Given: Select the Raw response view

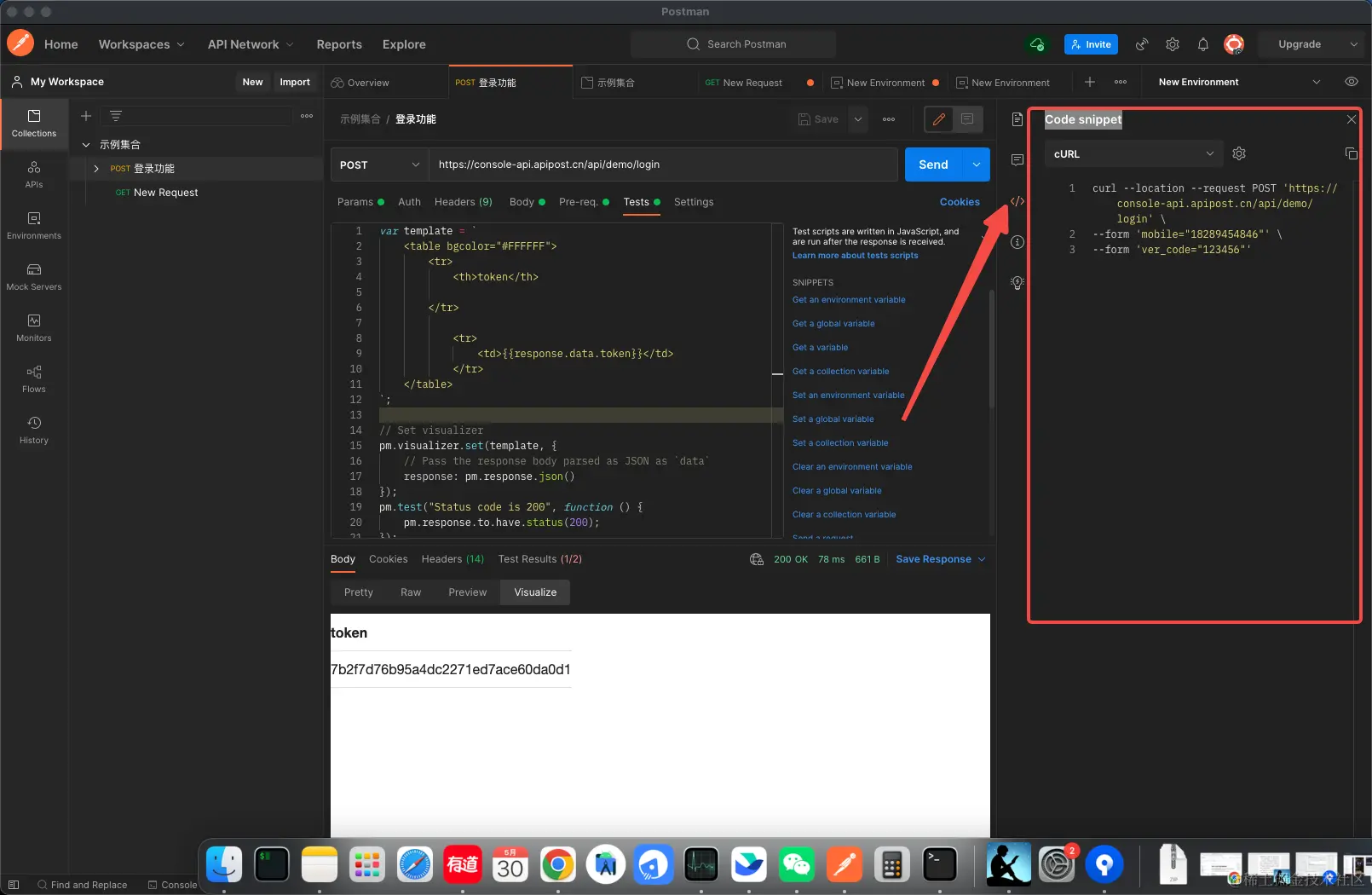Looking at the screenshot, I should [411, 592].
